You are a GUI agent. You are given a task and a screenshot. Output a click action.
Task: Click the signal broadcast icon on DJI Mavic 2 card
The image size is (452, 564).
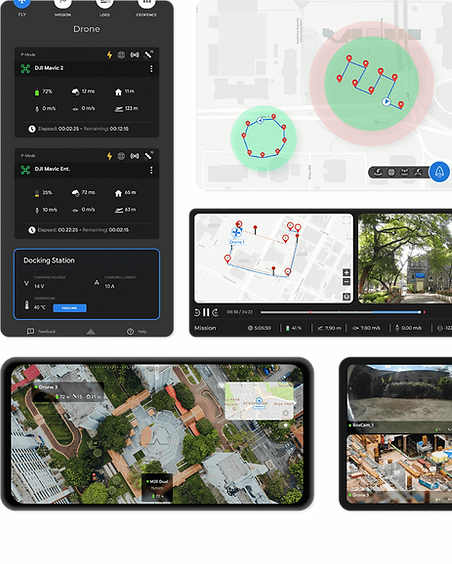click(x=135, y=55)
